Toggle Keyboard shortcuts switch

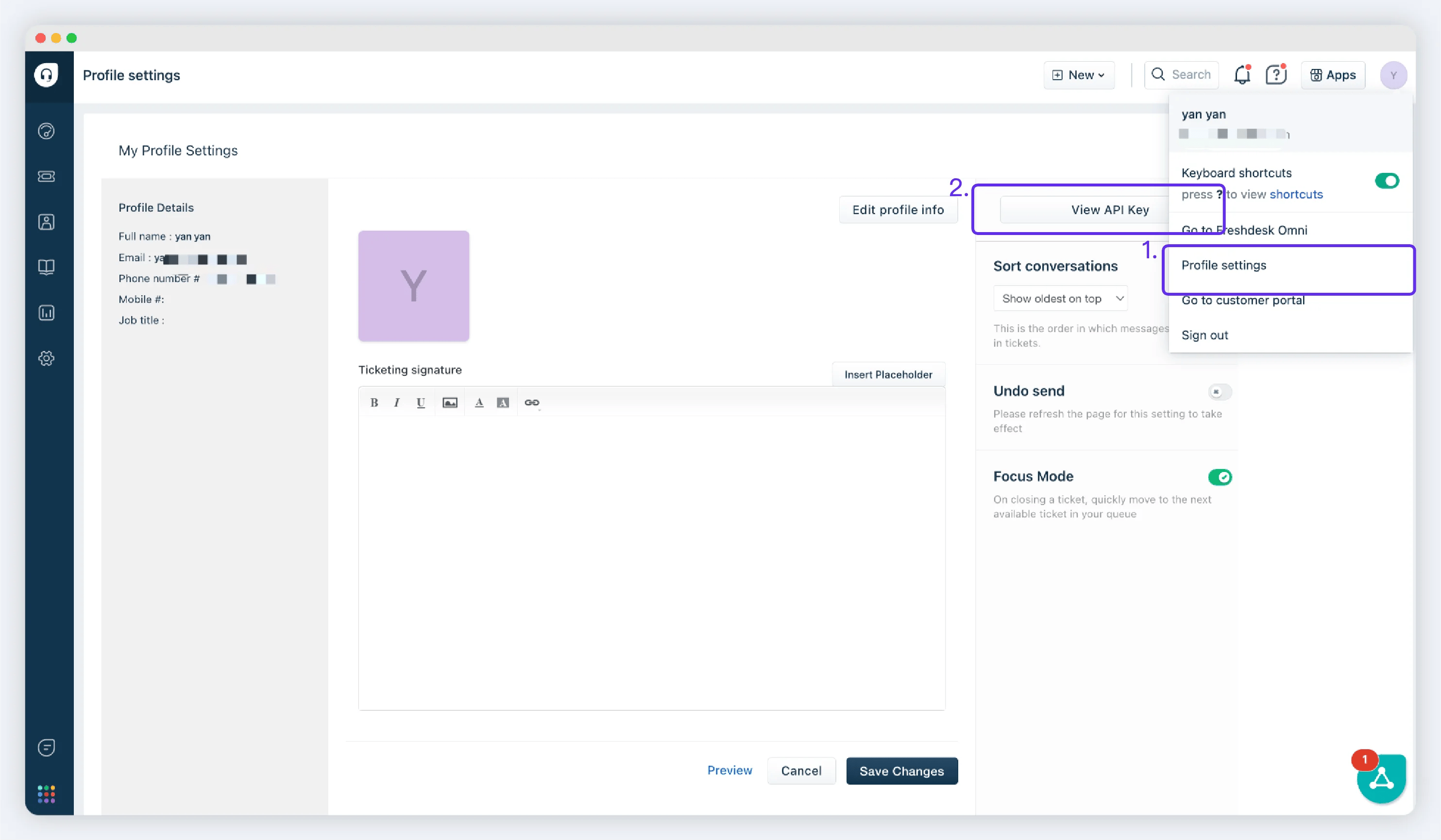[1387, 181]
